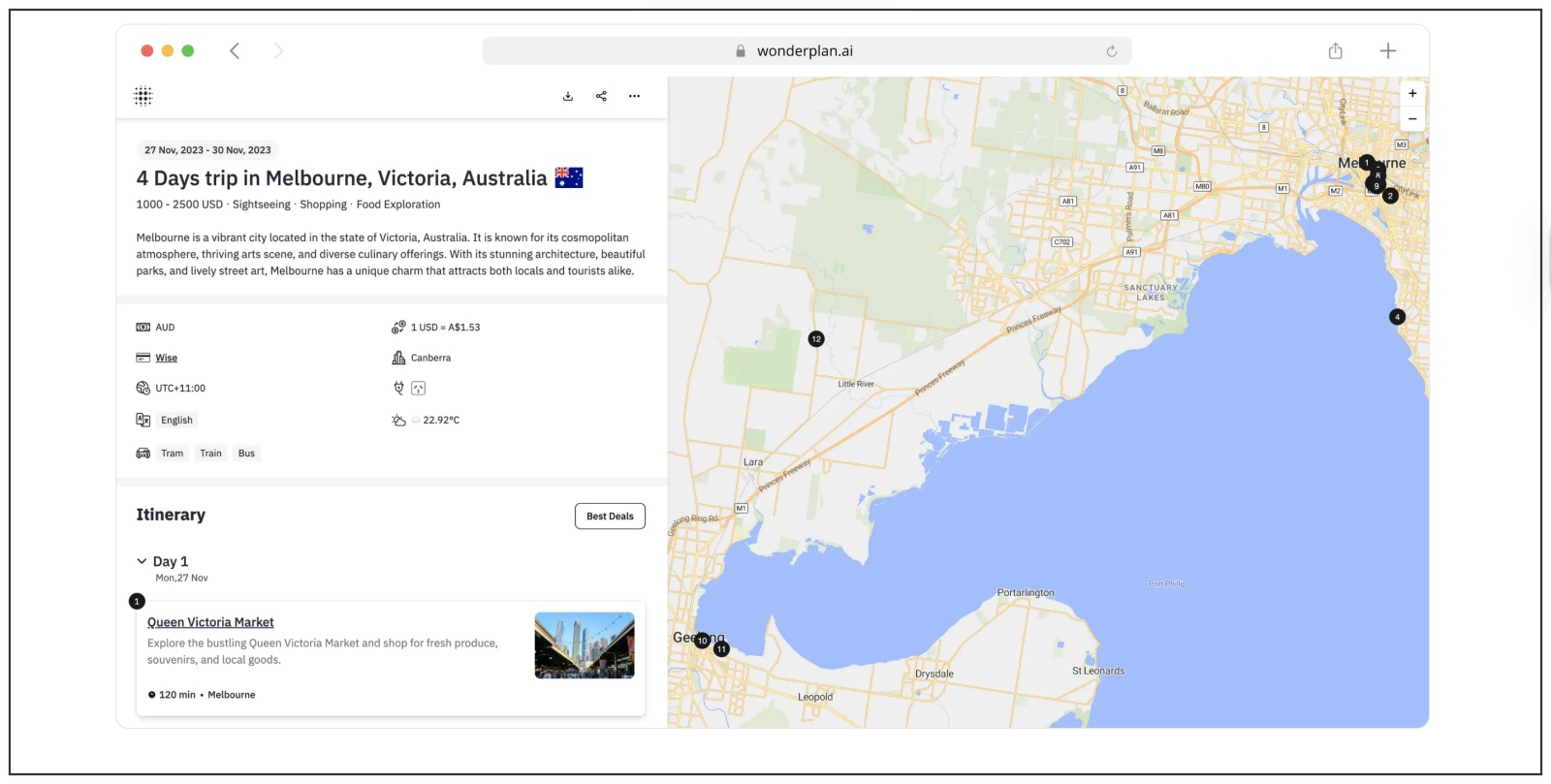The image size is (1551, 784).
Task: Click the power plug icon
Action: 398,389
